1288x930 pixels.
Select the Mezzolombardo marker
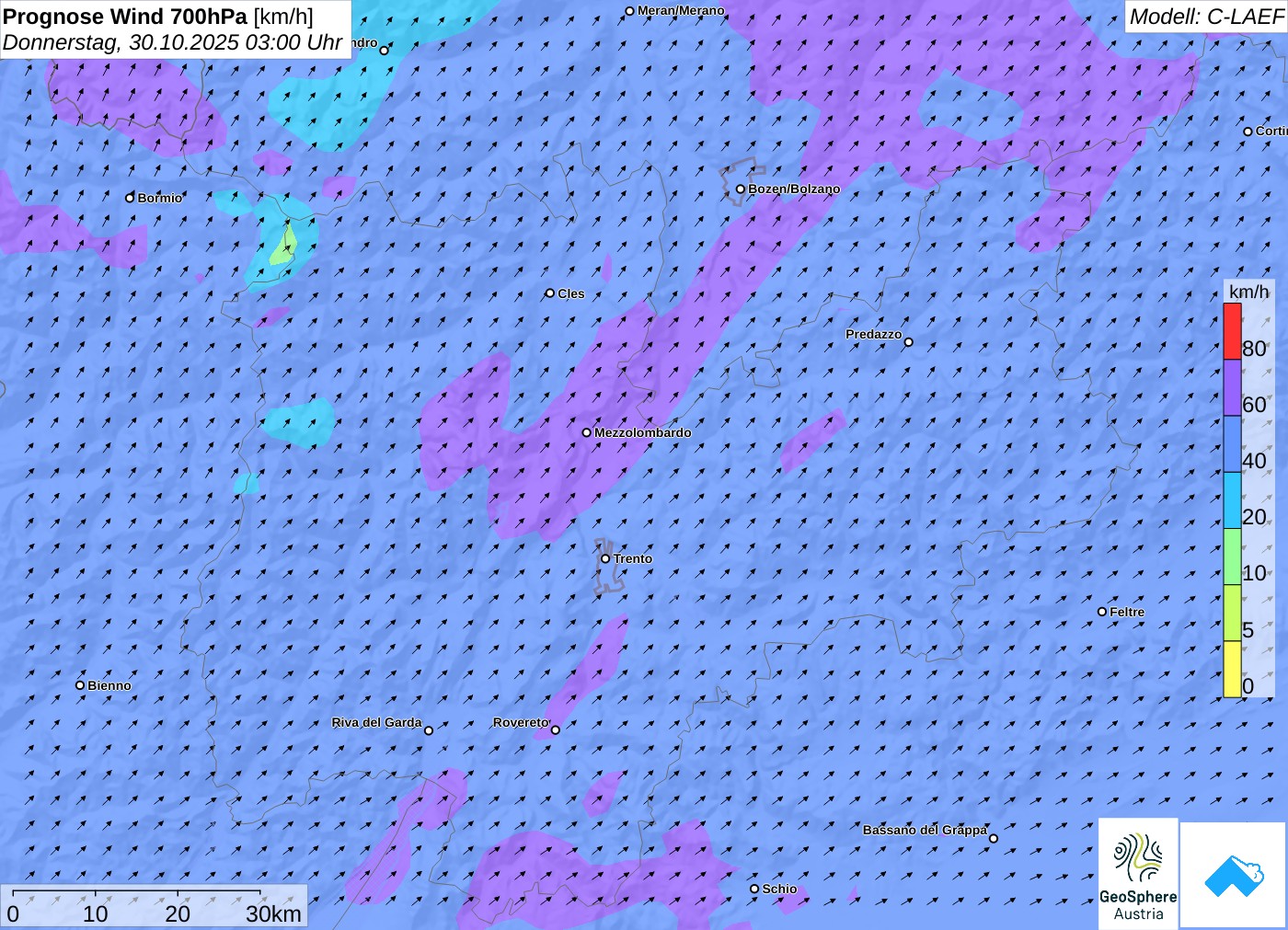coord(587,432)
